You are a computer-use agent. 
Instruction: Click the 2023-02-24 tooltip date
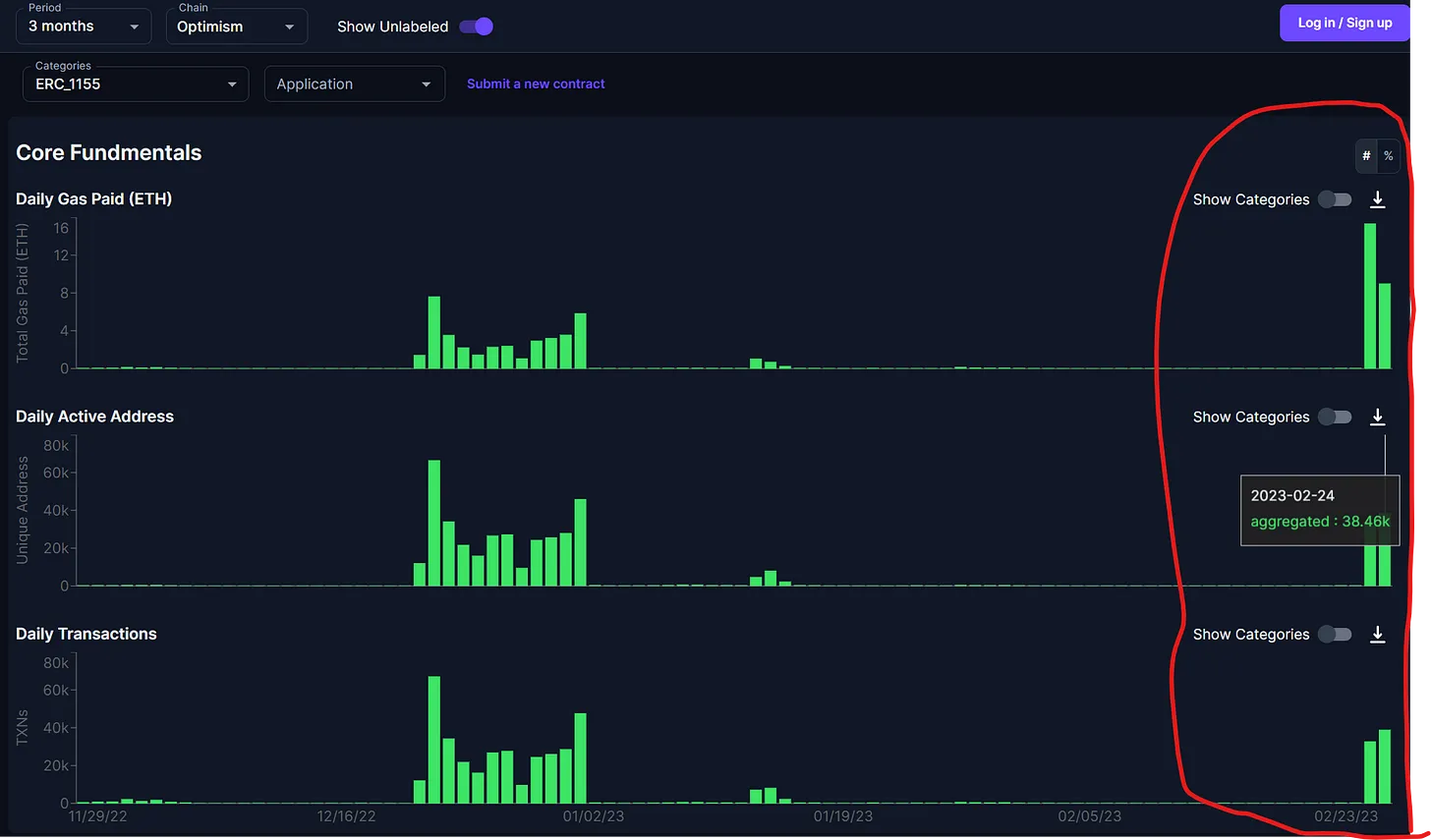coord(1292,495)
